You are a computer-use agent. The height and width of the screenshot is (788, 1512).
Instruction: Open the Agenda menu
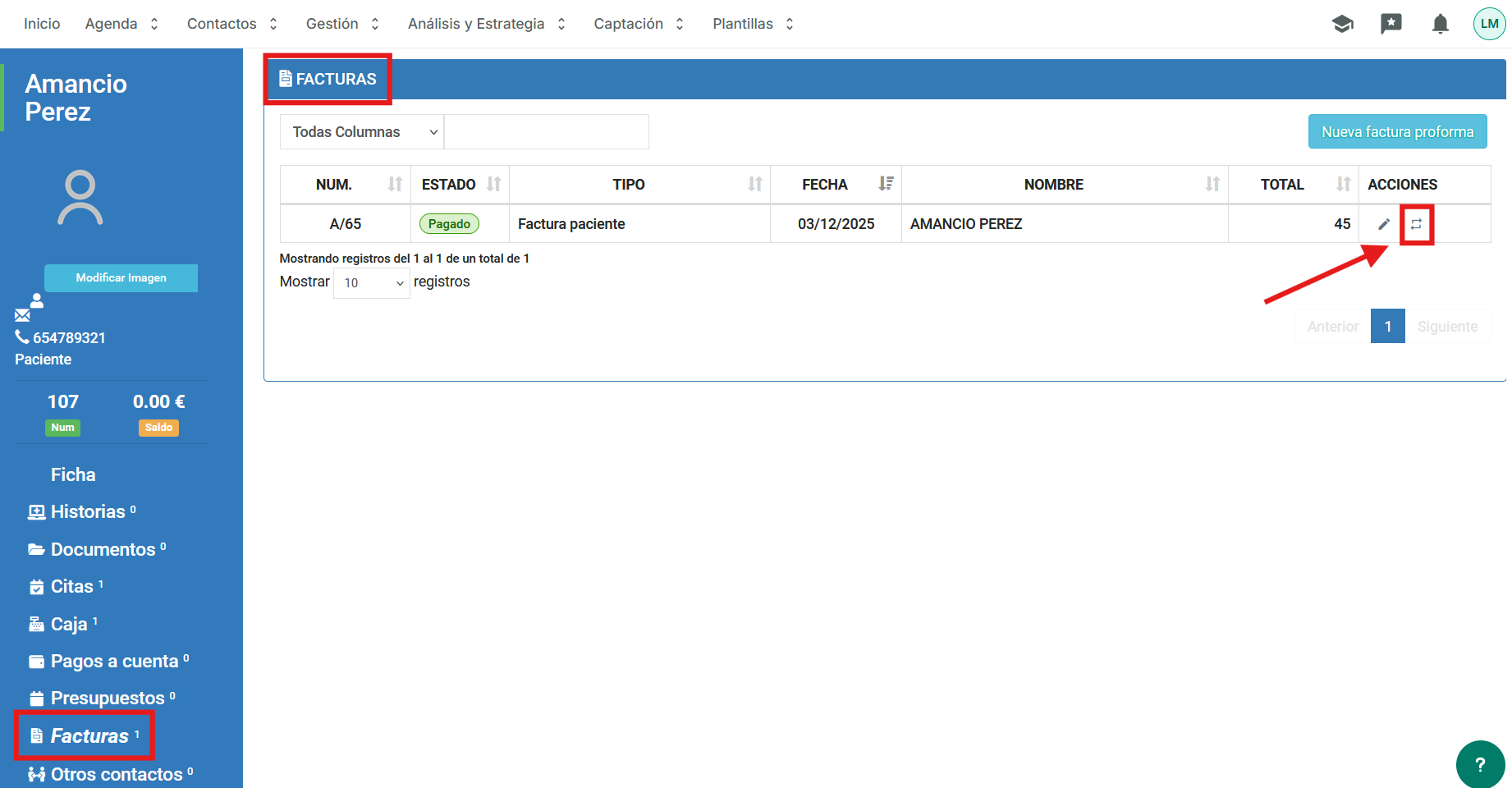(x=121, y=24)
